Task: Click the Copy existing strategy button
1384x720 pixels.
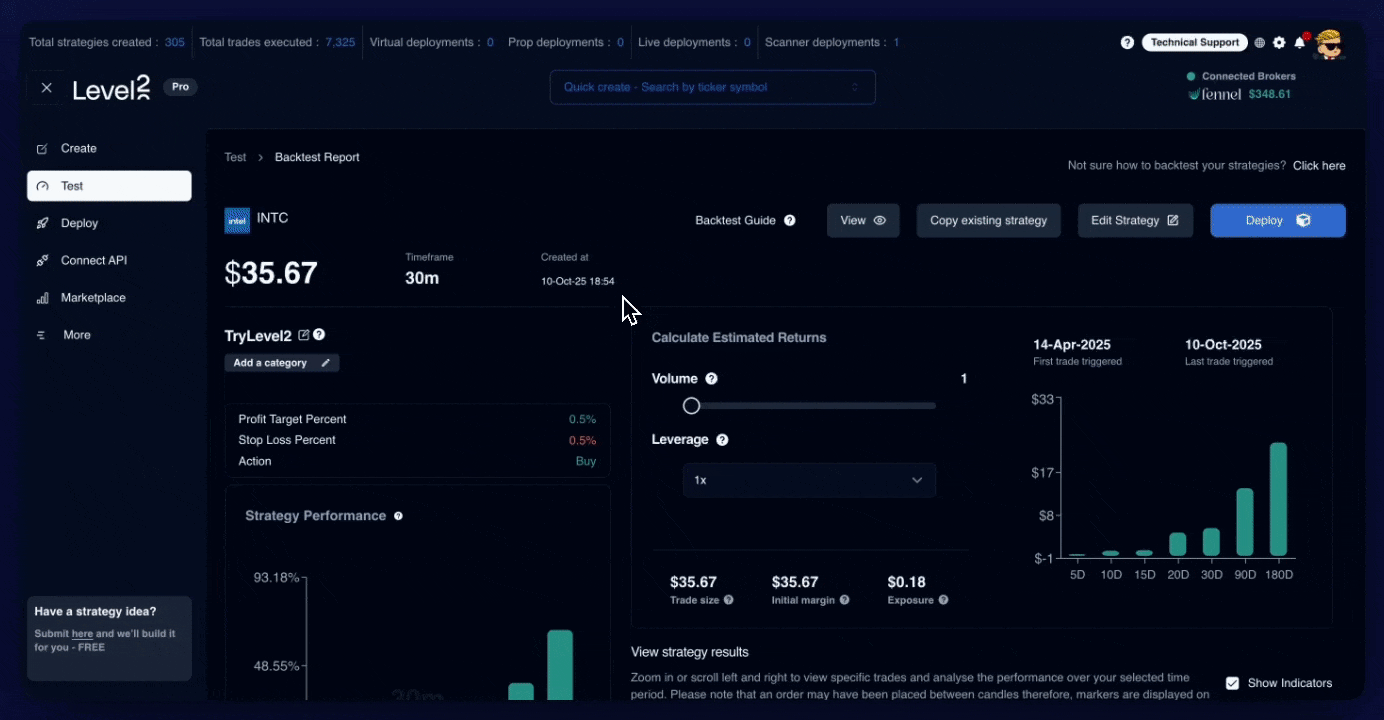Action: (988, 220)
